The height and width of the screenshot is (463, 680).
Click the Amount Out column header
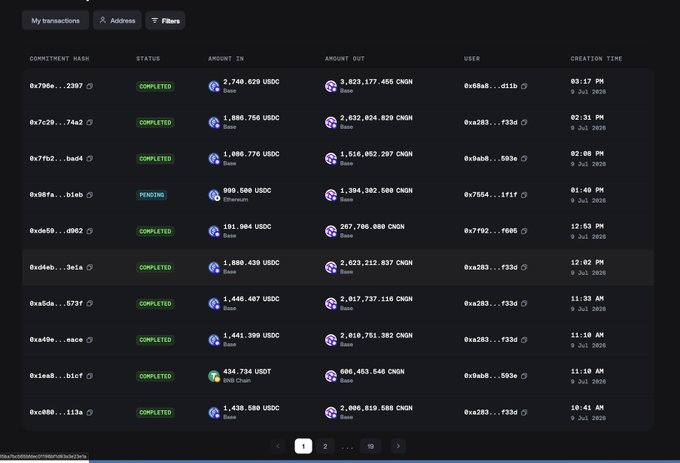point(345,59)
